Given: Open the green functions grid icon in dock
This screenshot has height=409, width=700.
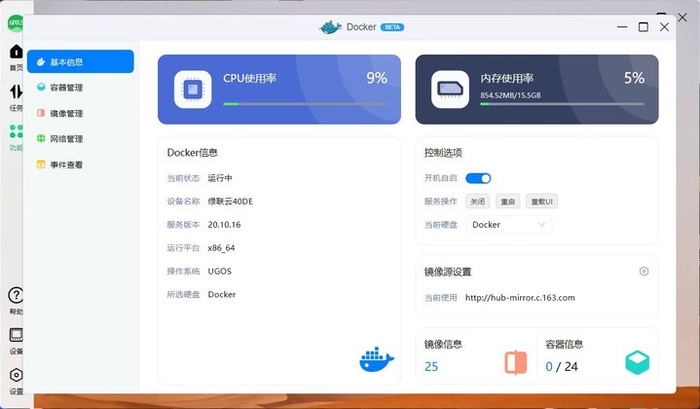Looking at the screenshot, I should point(16,131).
